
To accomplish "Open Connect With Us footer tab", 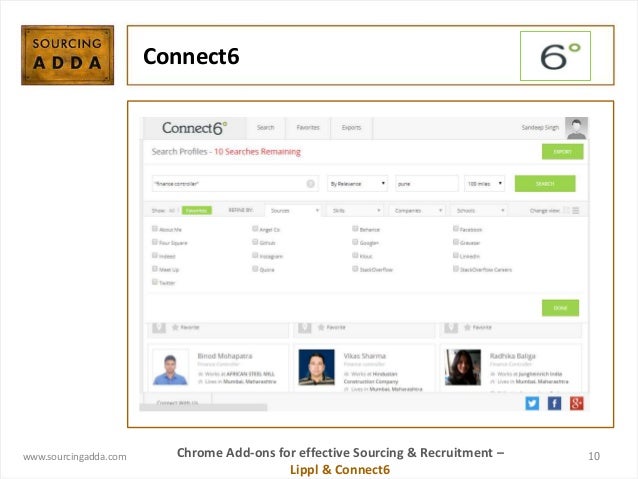I will pos(177,400).
